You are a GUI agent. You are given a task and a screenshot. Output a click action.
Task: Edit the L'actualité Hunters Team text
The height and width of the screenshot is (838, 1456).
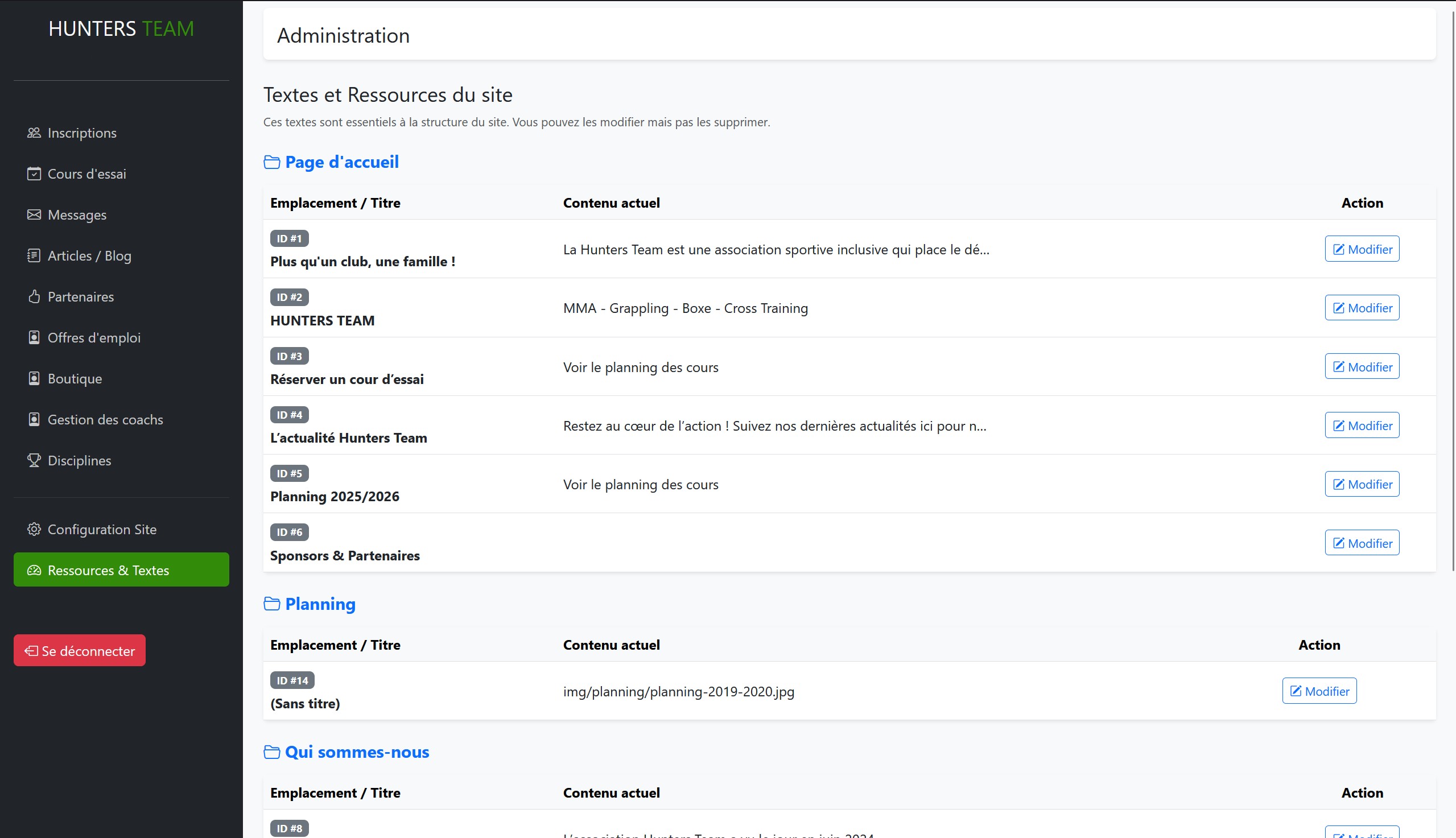[x=1362, y=426]
